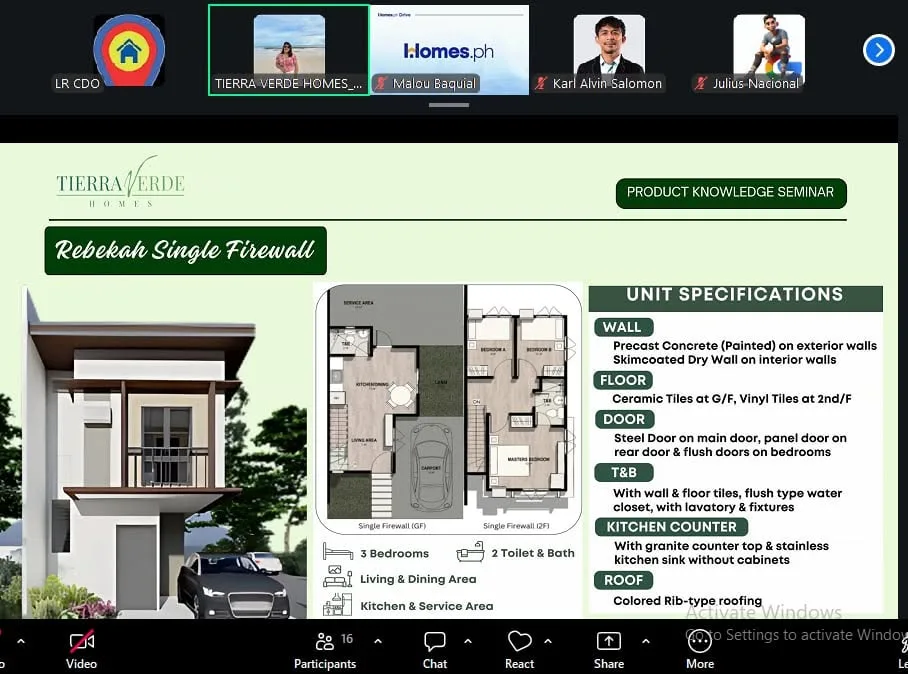
Task: Show next participants with blue arrow
Action: point(878,50)
